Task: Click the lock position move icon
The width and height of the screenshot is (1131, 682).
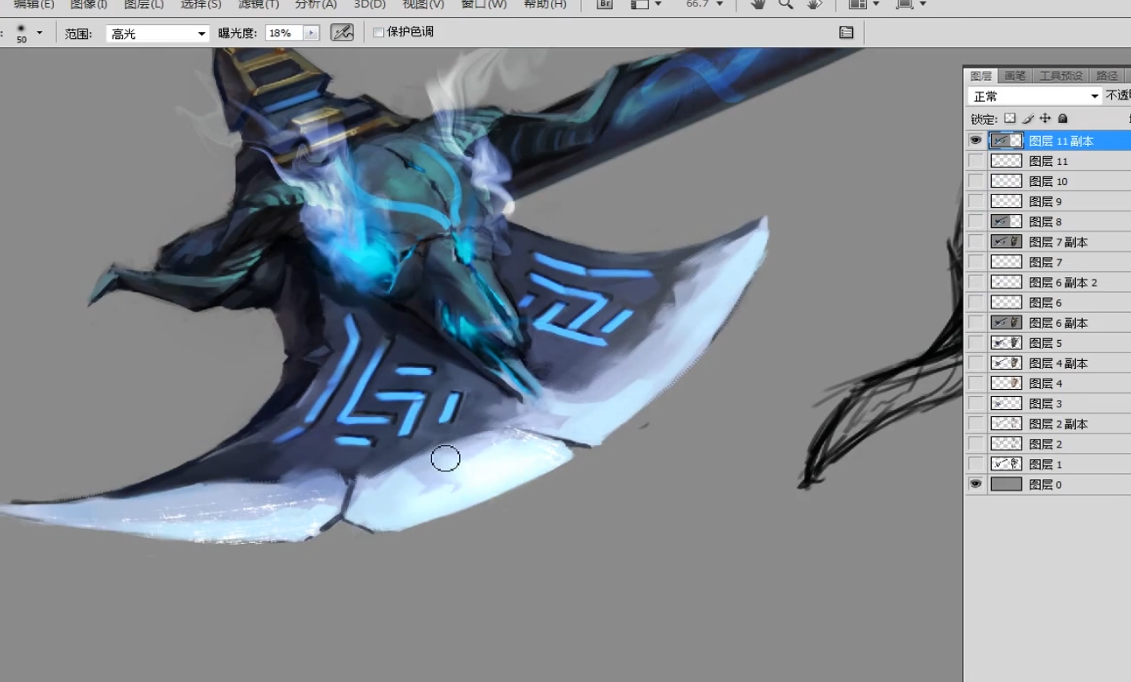Action: (x=1045, y=118)
